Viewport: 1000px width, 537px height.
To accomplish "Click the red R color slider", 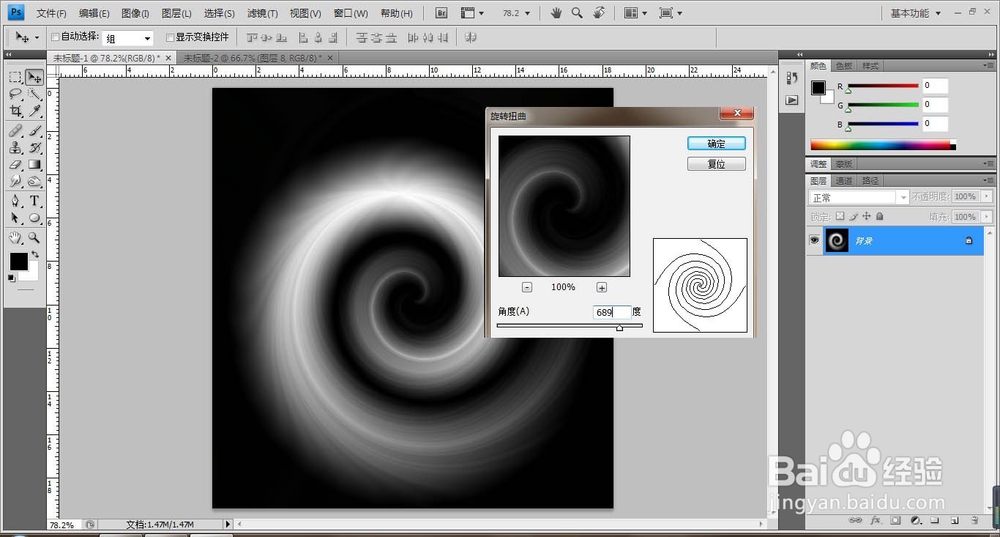I will (x=883, y=86).
